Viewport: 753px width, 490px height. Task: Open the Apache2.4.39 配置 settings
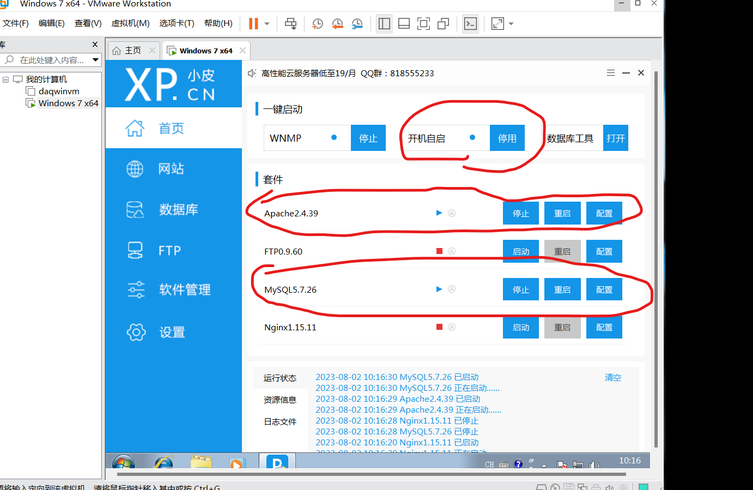coord(604,213)
